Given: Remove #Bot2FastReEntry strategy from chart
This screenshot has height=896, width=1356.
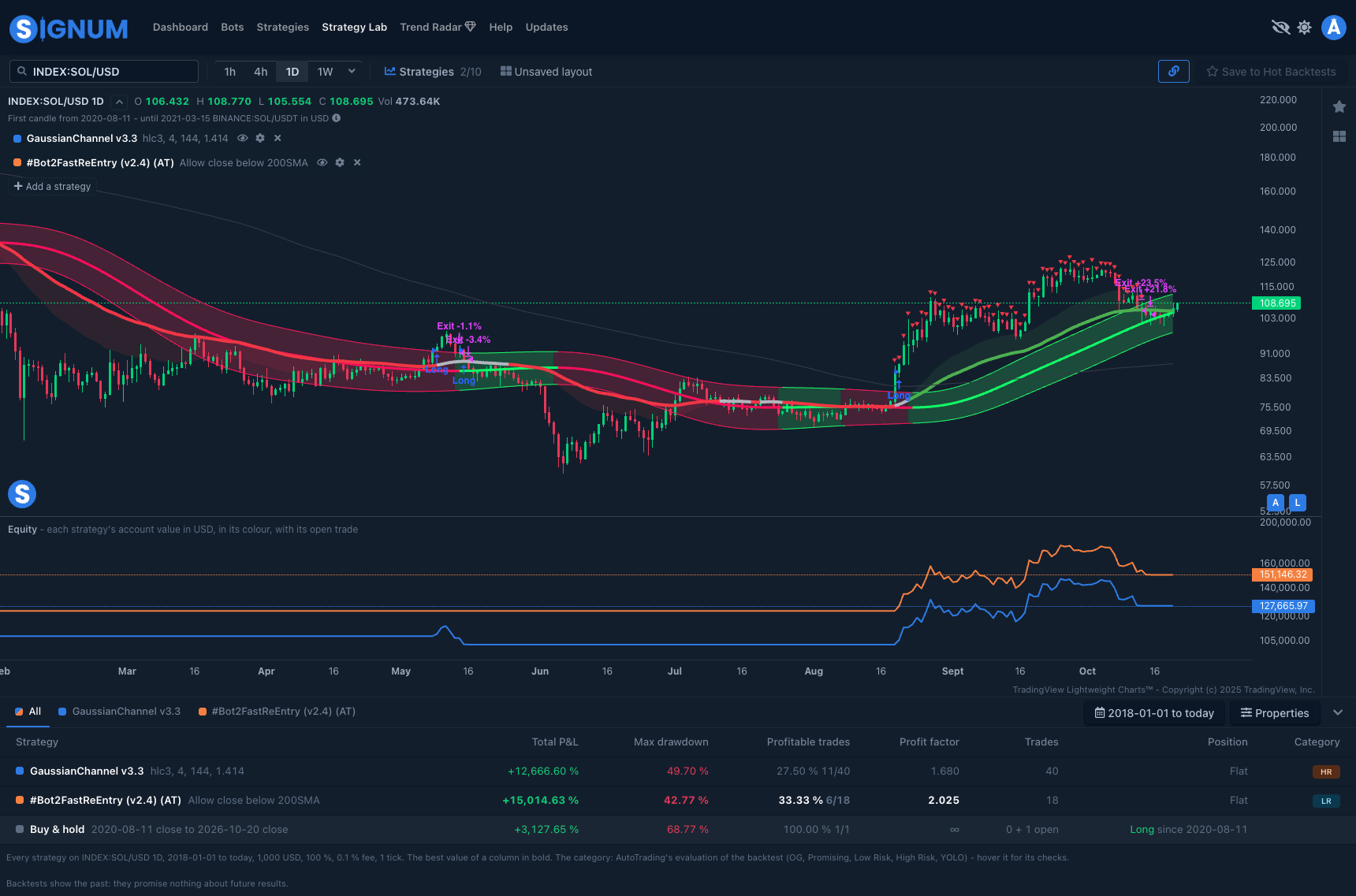Looking at the screenshot, I should (357, 162).
